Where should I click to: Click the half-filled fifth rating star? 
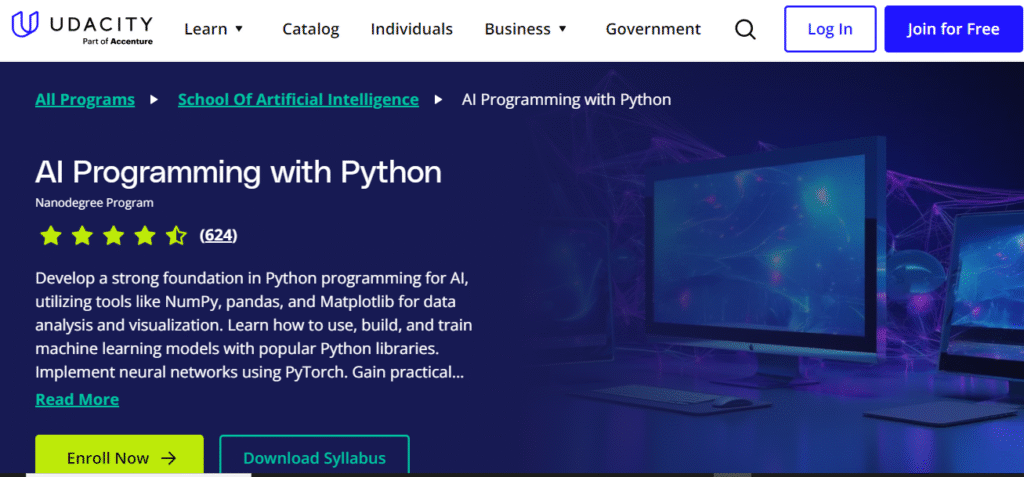[176, 235]
